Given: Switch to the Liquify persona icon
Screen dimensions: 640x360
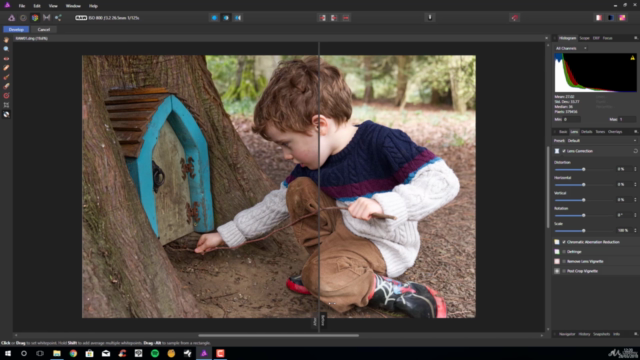Looking at the screenshot, I should [x=23, y=18].
